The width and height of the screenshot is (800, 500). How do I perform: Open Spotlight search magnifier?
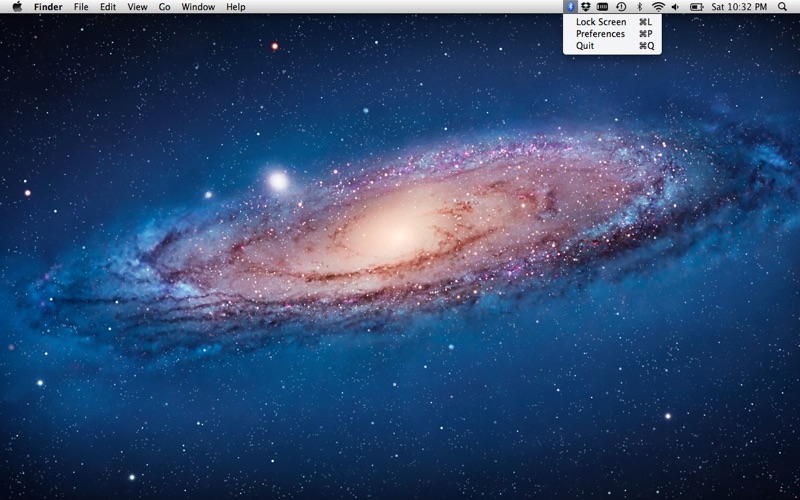click(x=782, y=7)
